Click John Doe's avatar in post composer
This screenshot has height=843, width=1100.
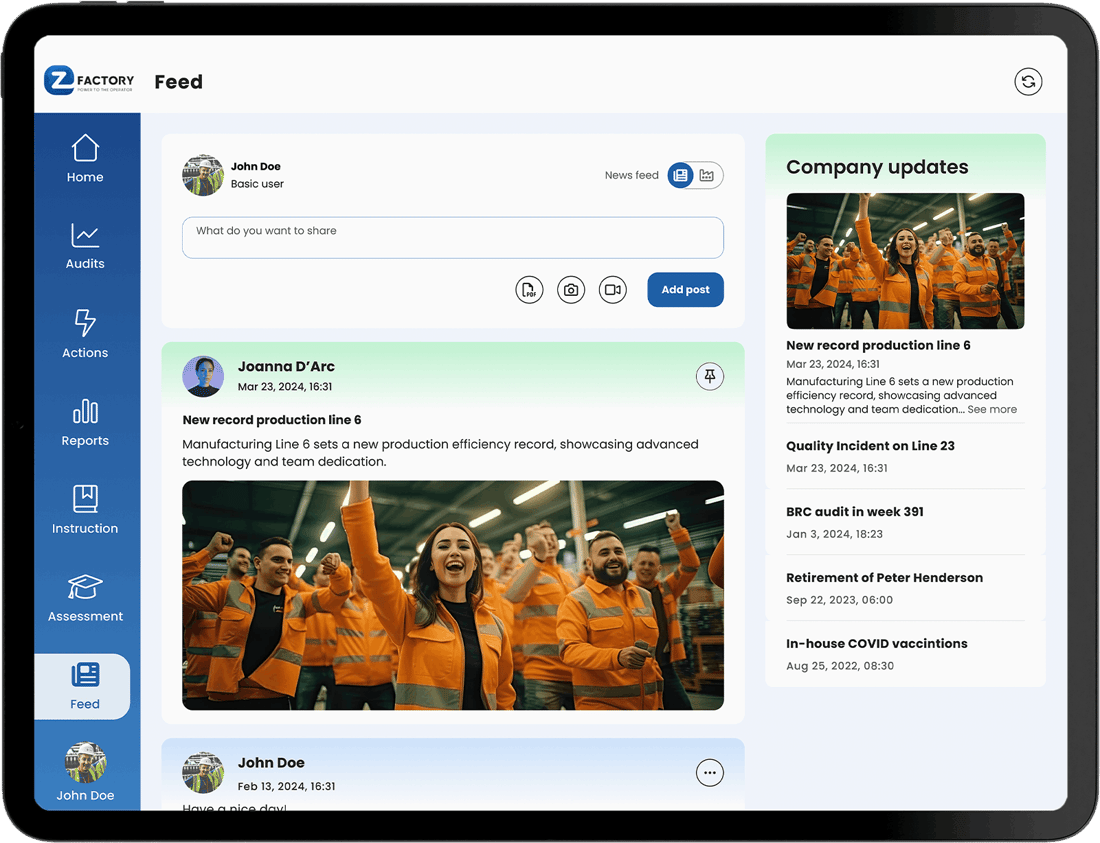coord(203,175)
